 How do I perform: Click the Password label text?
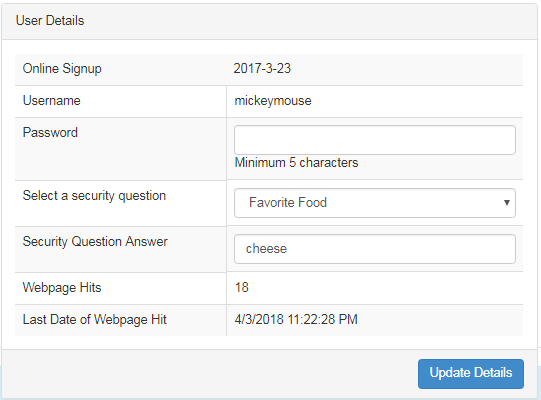[50, 133]
